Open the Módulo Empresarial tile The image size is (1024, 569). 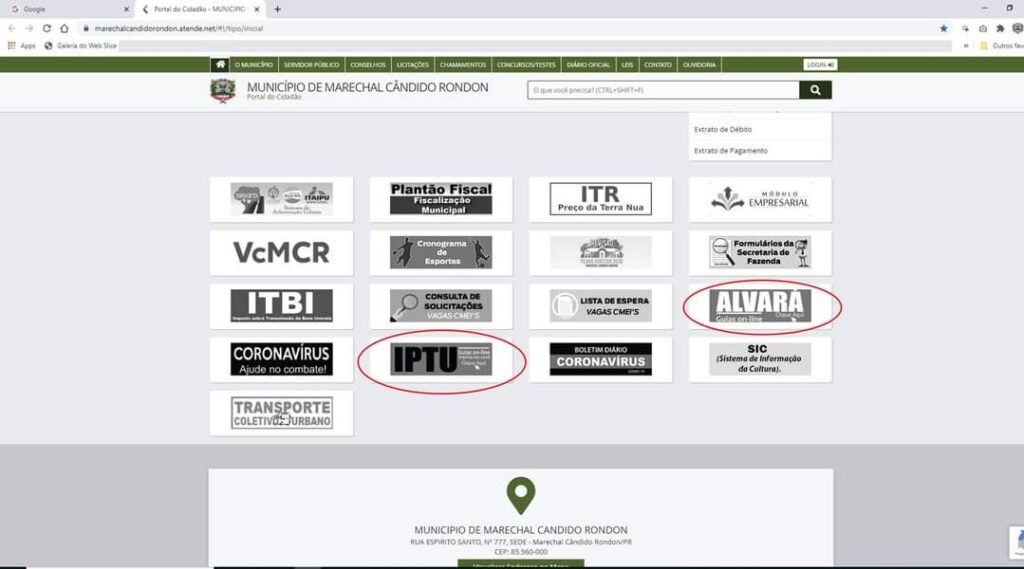coord(760,199)
